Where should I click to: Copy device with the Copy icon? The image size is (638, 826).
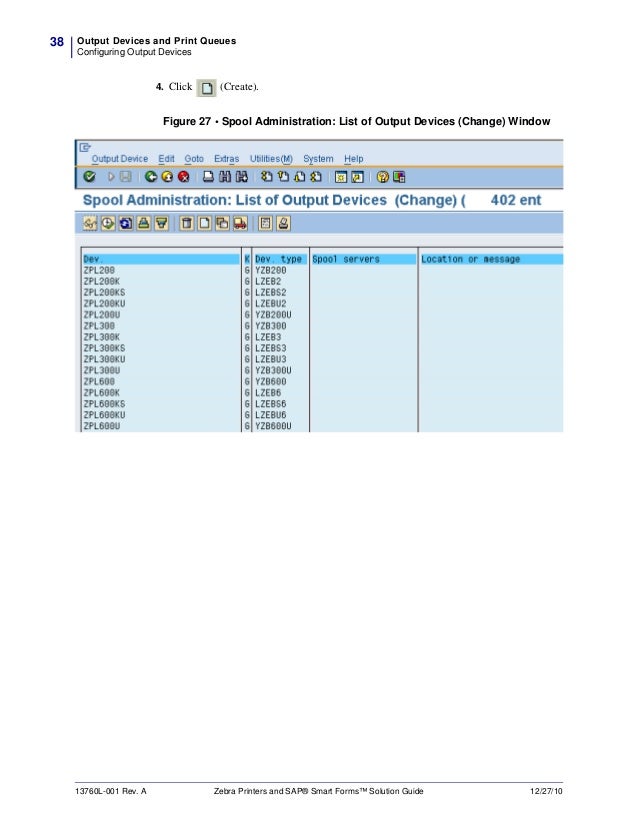tap(222, 223)
